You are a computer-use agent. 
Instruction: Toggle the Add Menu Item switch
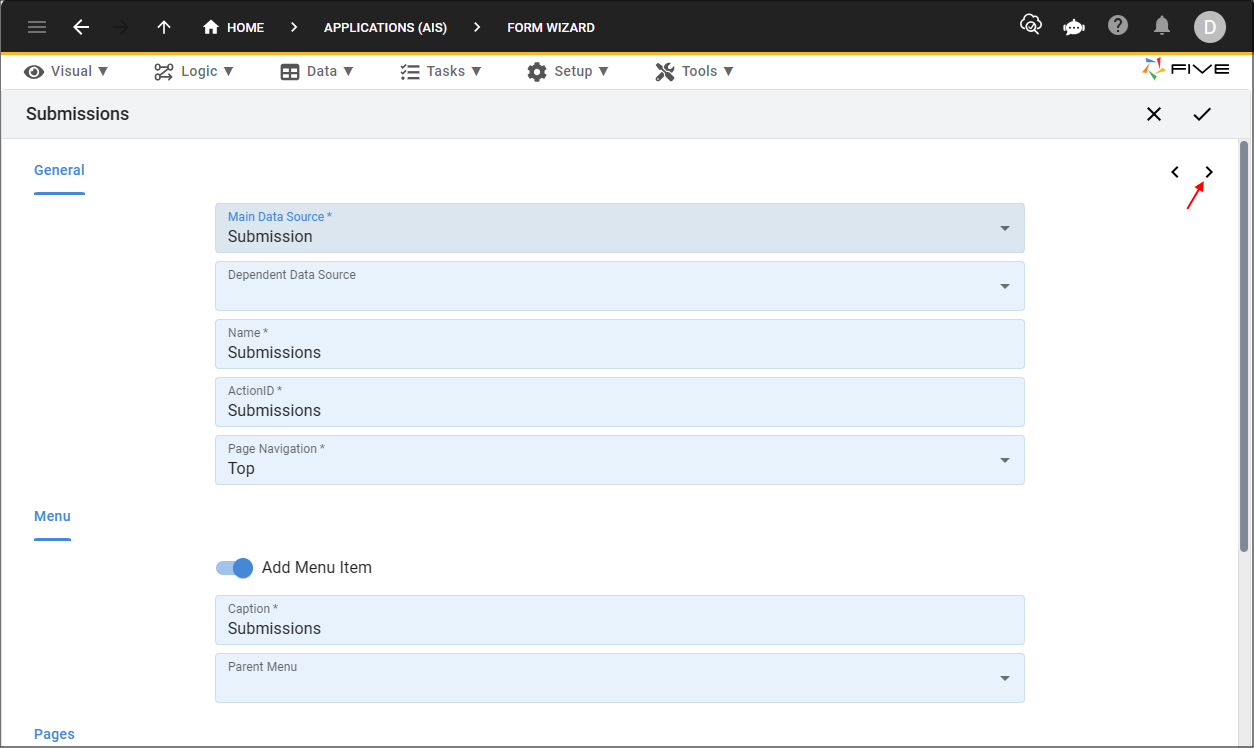coord(235,568)
